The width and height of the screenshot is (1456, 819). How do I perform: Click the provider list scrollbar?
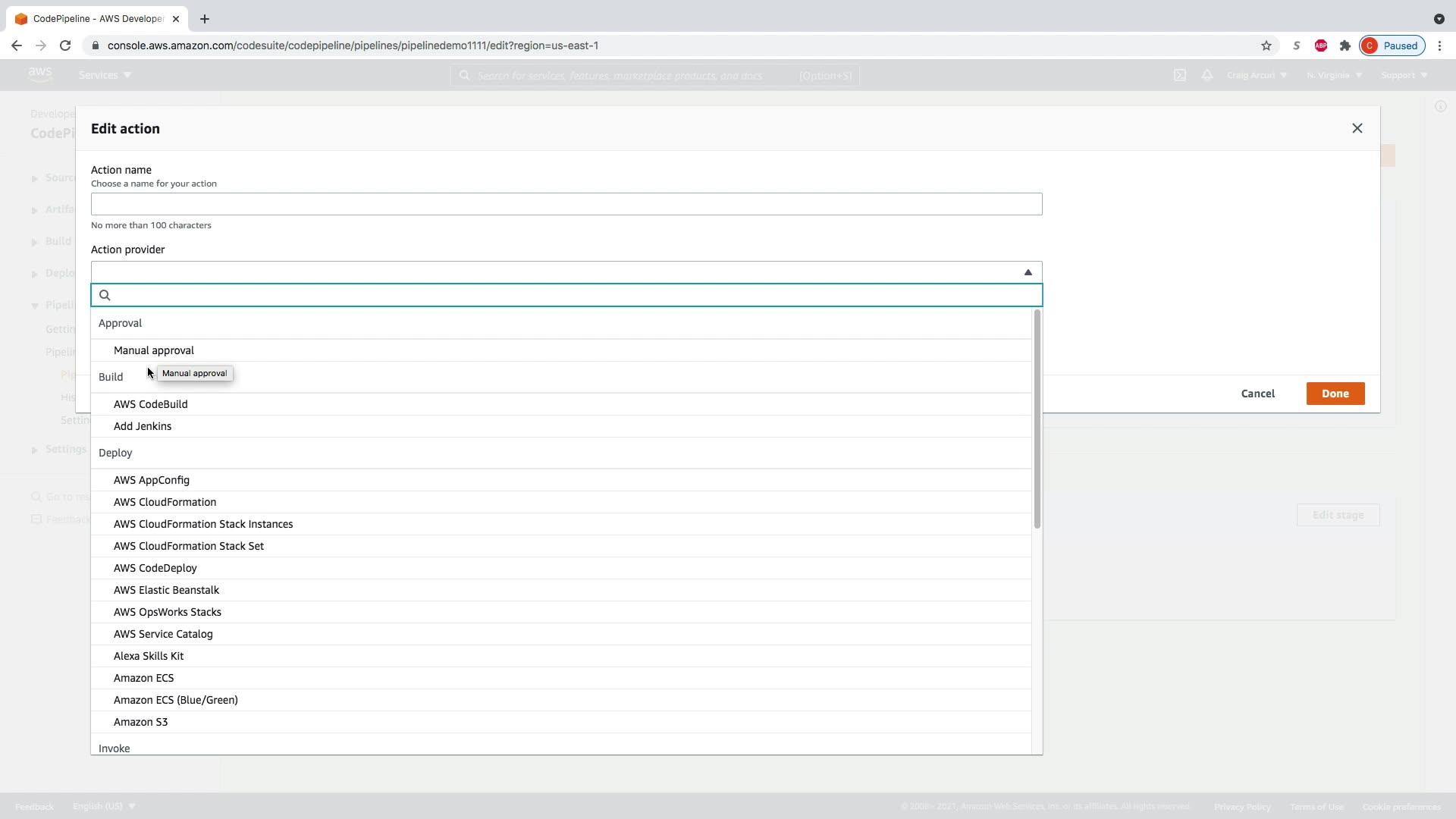click(1037, 419)
